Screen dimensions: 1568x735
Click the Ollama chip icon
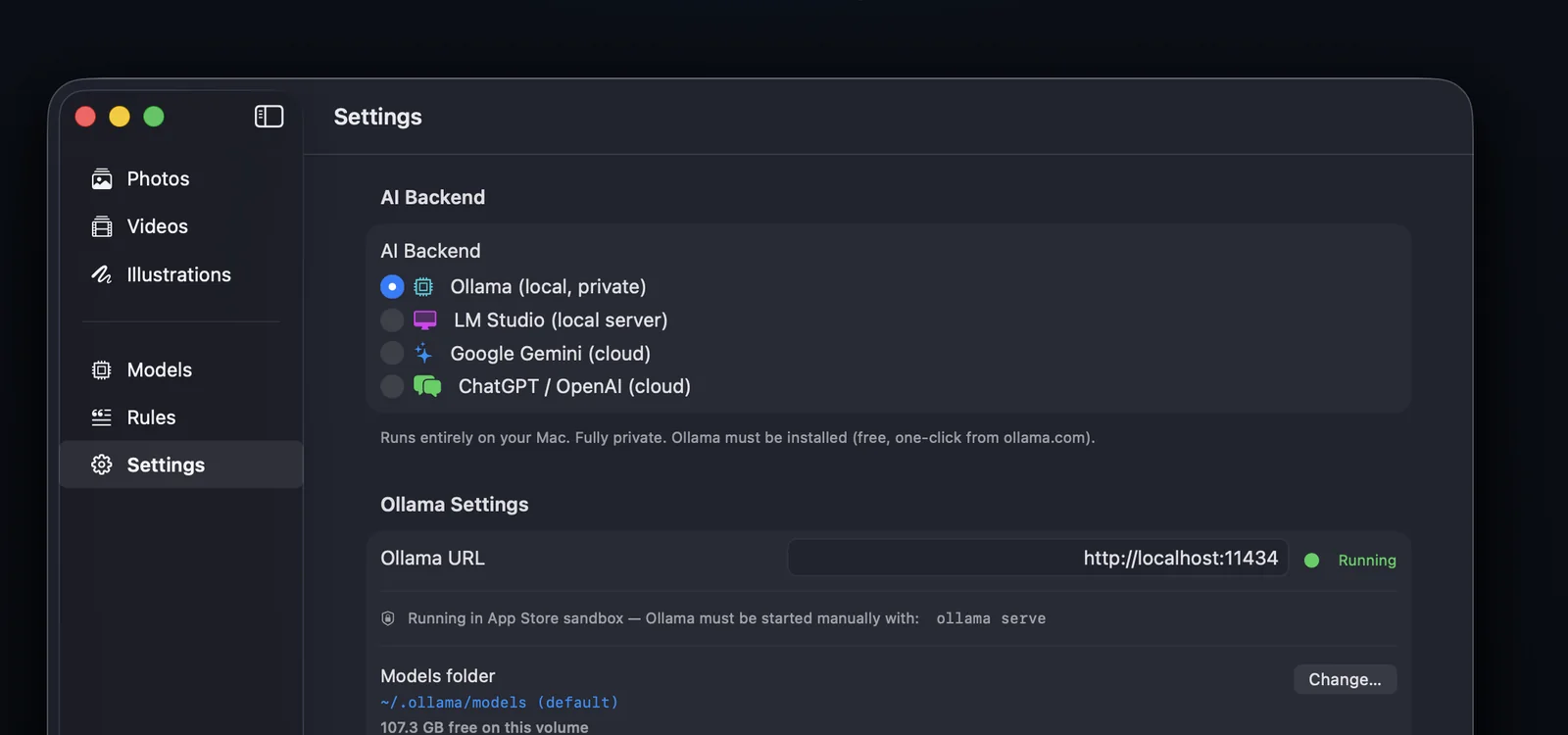tap(423, 287)
